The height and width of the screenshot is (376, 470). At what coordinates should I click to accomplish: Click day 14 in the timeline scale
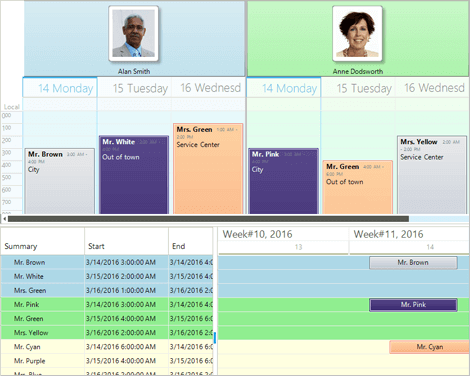(x=430, y=247)
